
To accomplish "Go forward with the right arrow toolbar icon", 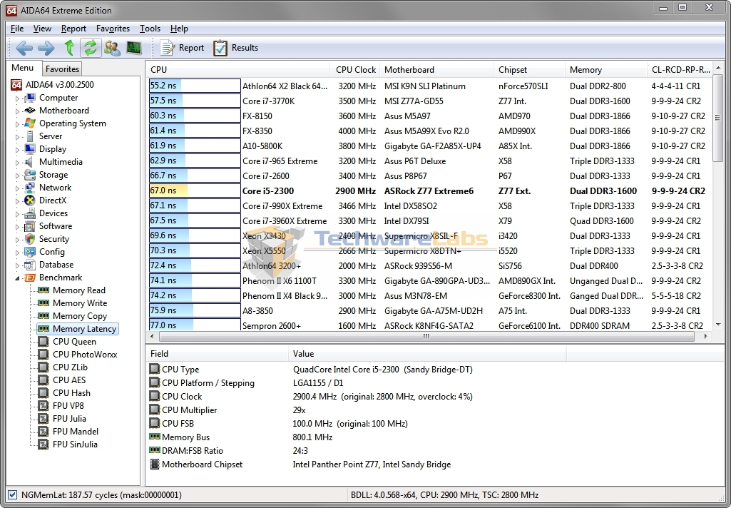I will (46, 48).
